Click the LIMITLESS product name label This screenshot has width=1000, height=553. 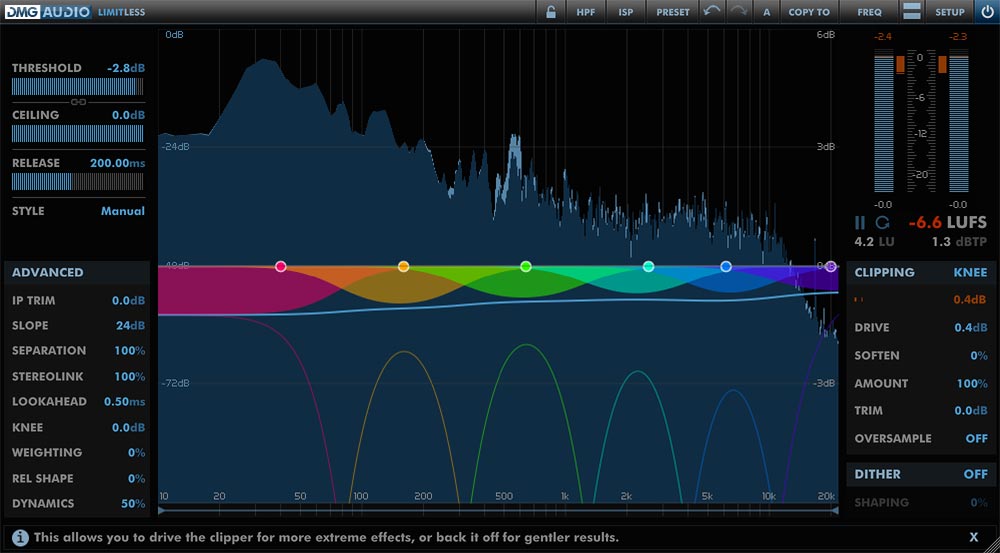(x=121, y=12)
